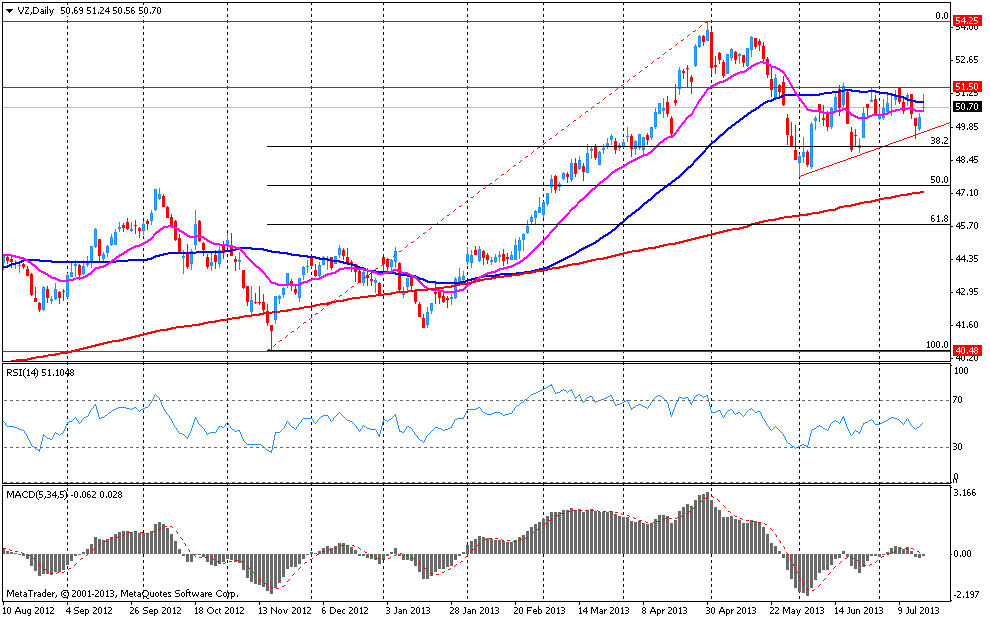Click the red 51.50 price level label
The image size is (990, 619).
(967, 87)
